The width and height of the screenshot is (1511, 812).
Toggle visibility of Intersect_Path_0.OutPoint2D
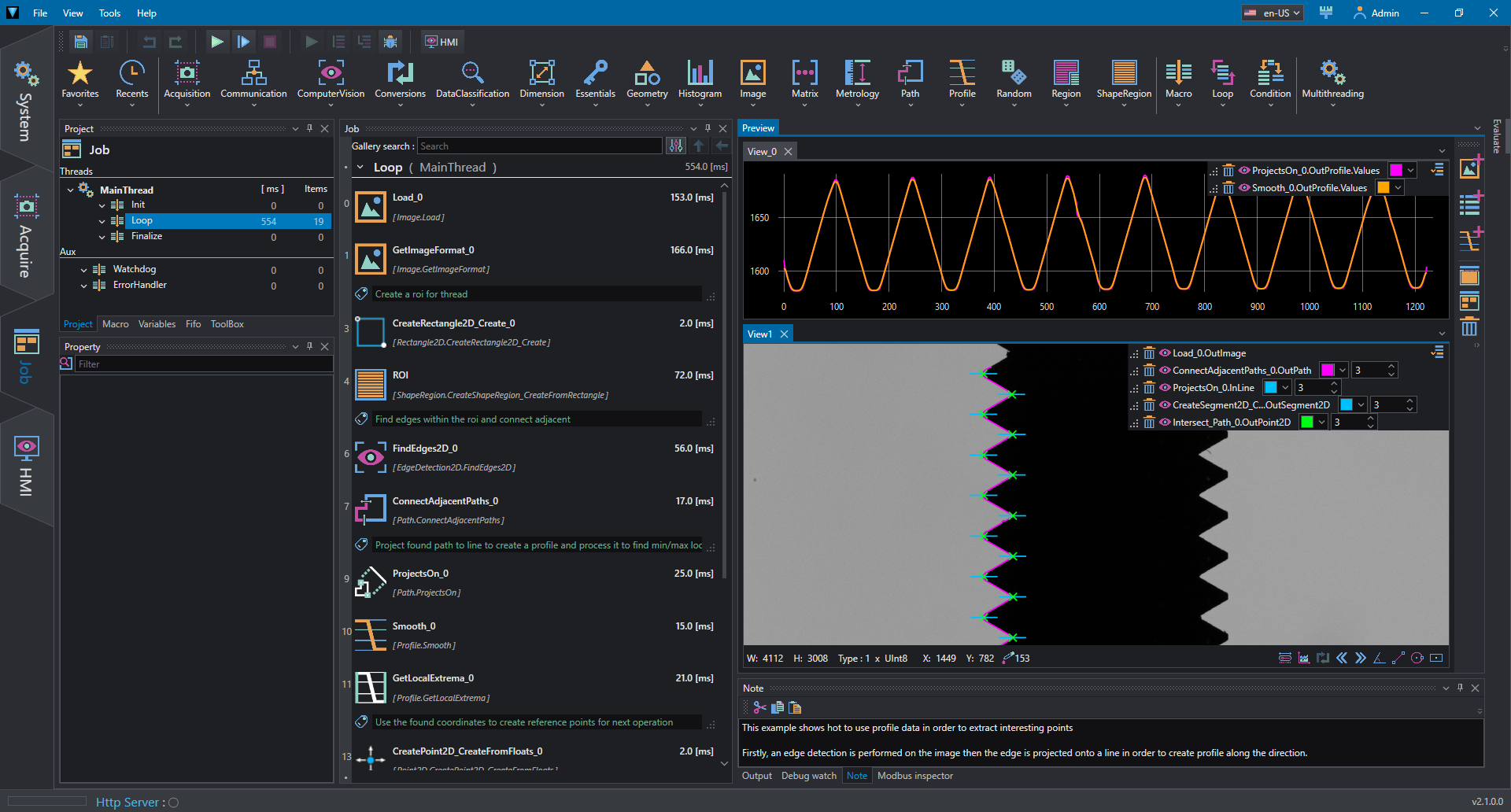[x=1165, y=423]
